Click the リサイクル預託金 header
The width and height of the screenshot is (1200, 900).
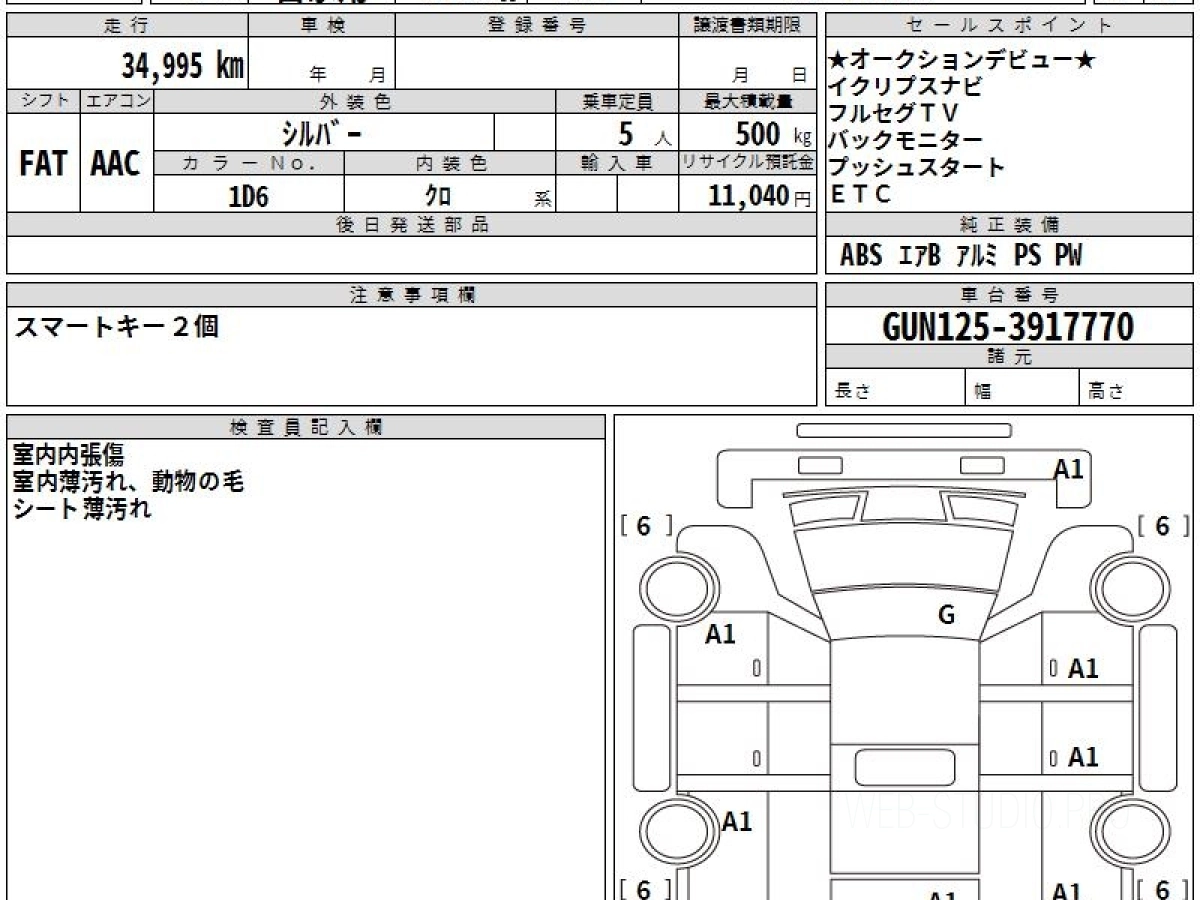[748, 163]
